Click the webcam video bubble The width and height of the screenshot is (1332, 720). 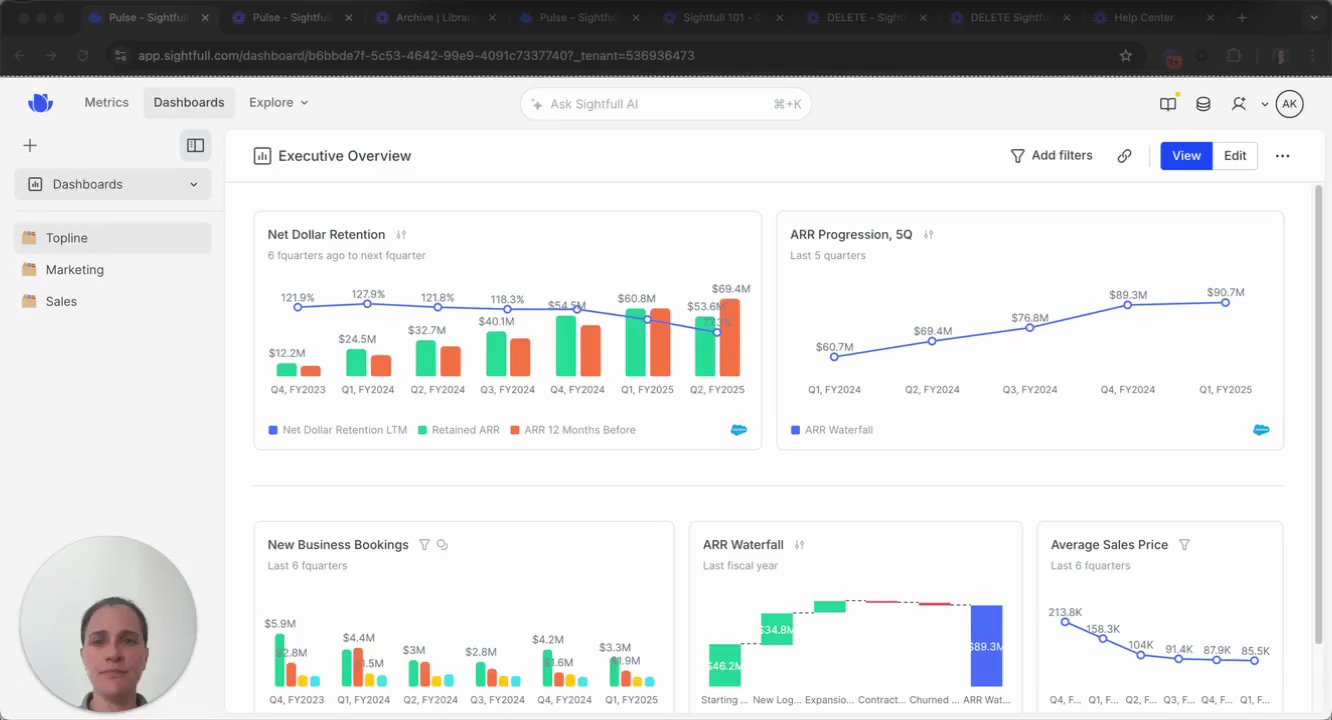click(108, 624)
